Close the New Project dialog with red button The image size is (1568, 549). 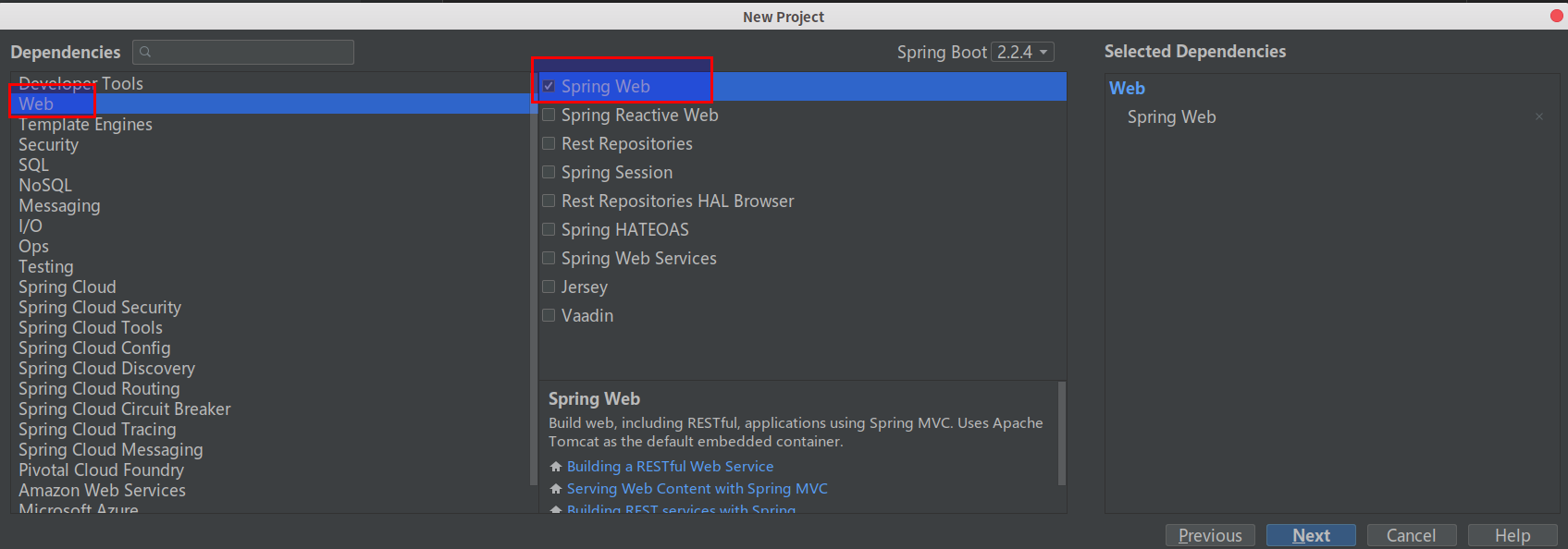point(1556,16)
